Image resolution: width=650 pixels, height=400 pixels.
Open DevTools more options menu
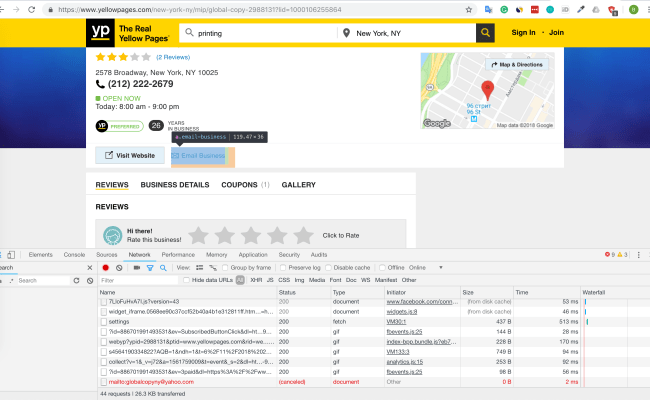(638, 255)
